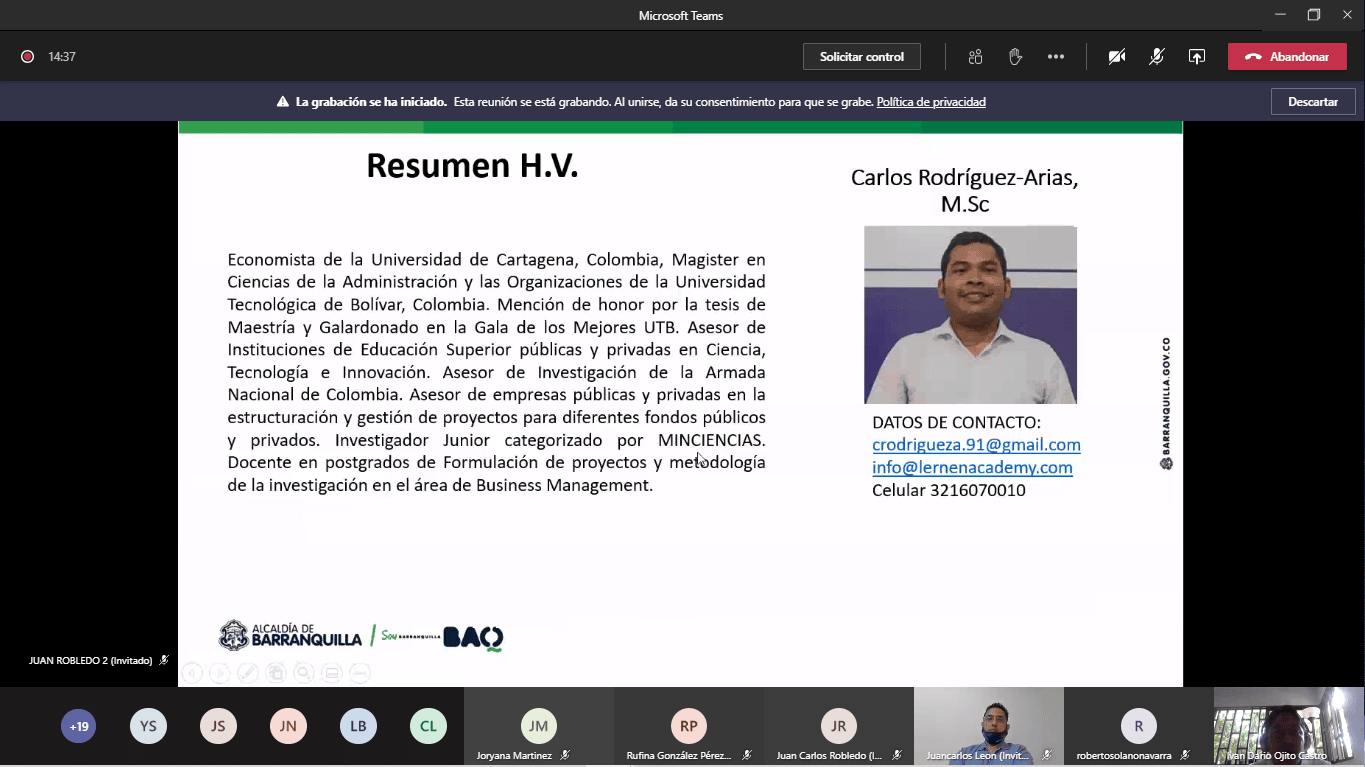
Task: Click Solicitar control button
Action: point(861,57)
